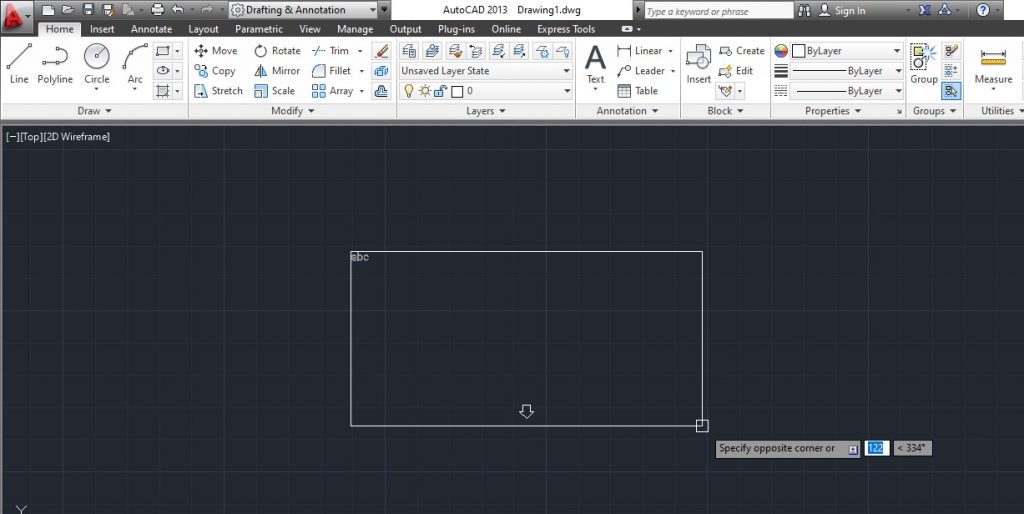The image size is (1024, 514).
Task: Switch to the Annotate ribbon tab
Action: tap(152, 29)
